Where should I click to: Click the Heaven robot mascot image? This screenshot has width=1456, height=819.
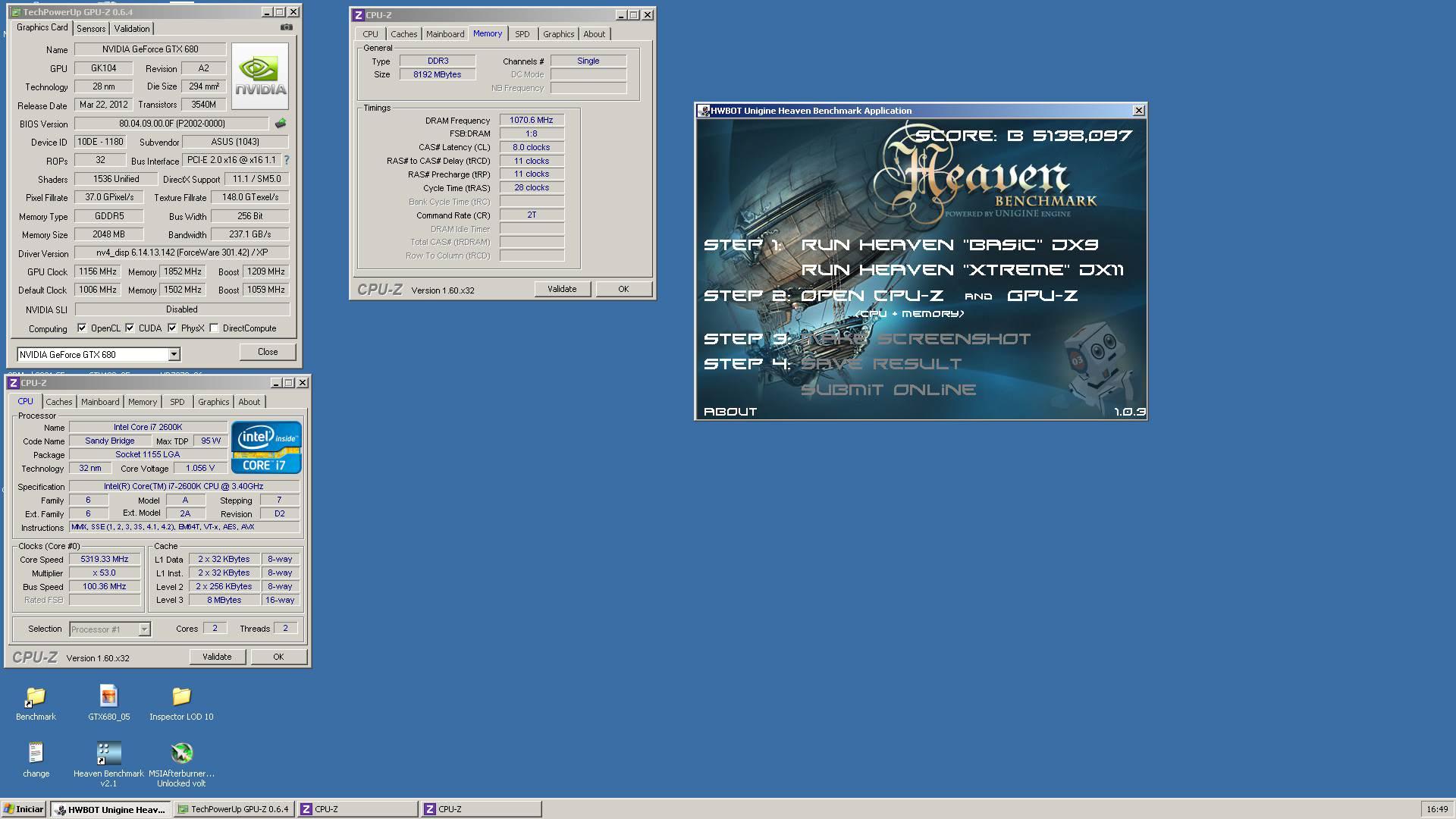[1097, 366]
